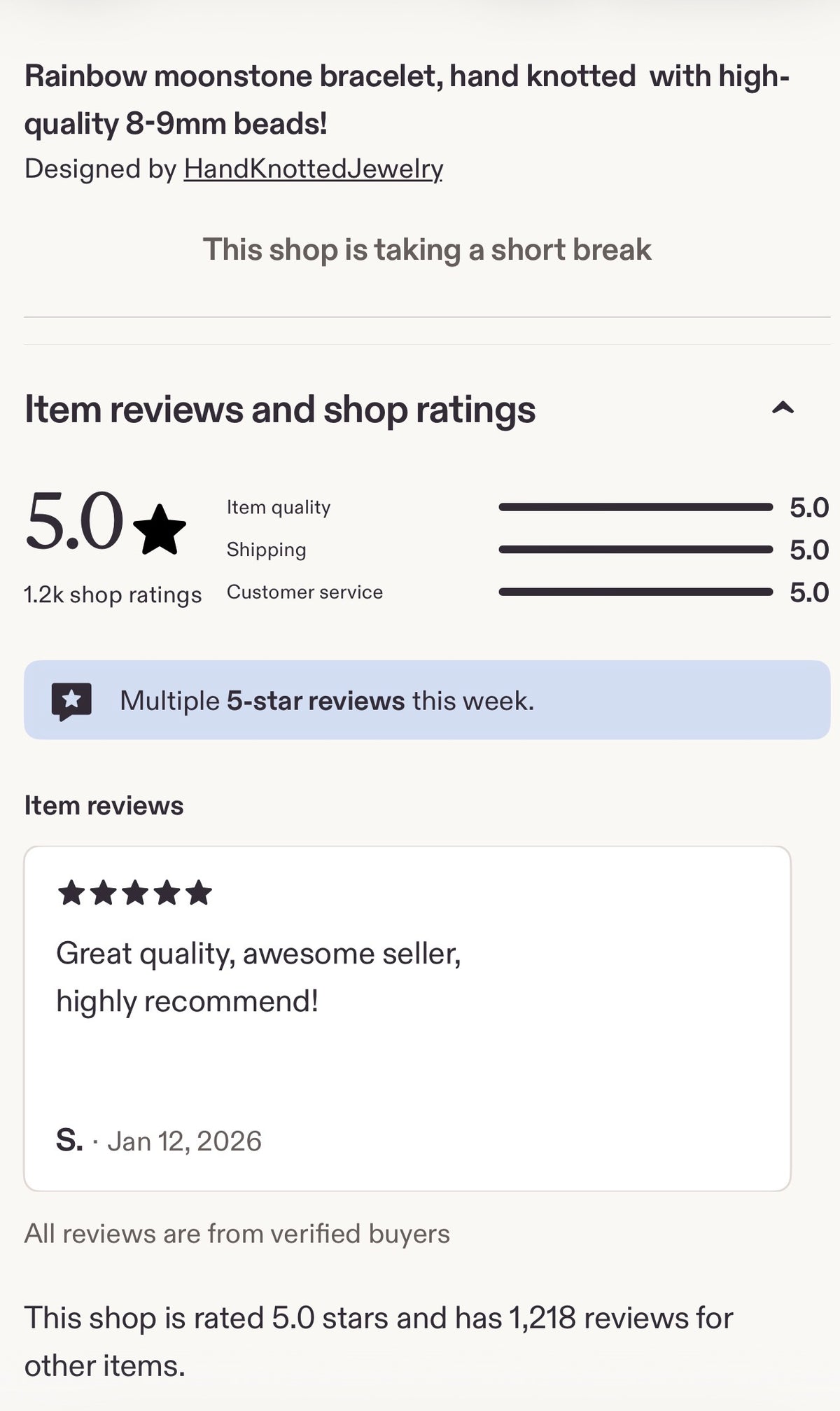Click the This shop is taking a short break notice
840x1411 pixels.
pyautogui.click(x=427, y=249)
